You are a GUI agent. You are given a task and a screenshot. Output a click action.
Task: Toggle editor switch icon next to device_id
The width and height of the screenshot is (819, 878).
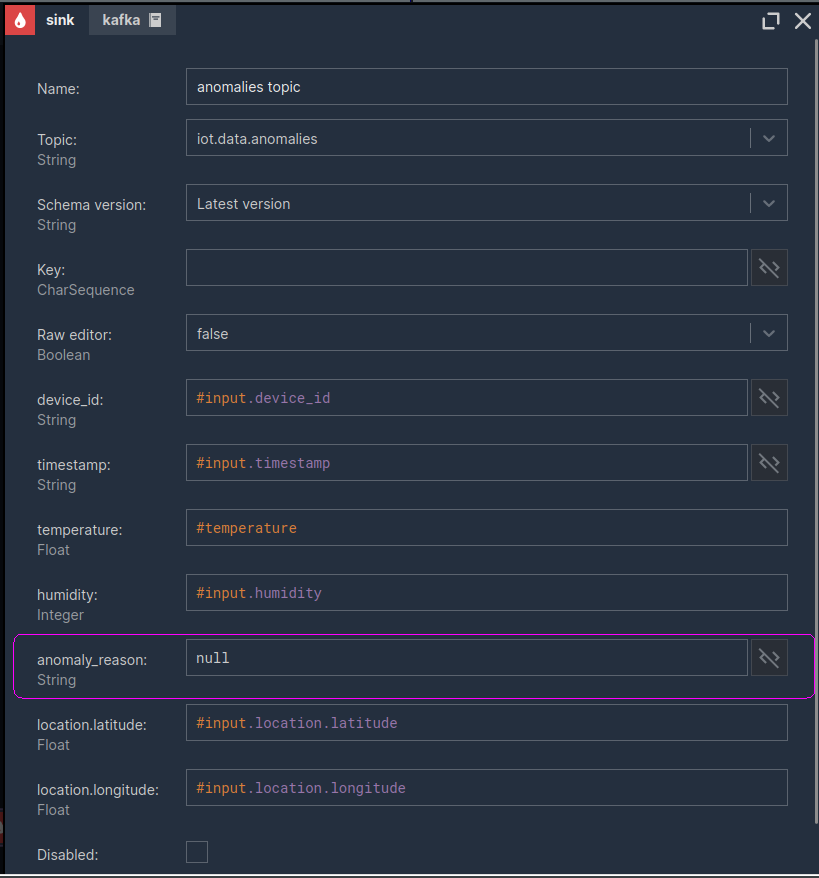click(x=769, y=398)
